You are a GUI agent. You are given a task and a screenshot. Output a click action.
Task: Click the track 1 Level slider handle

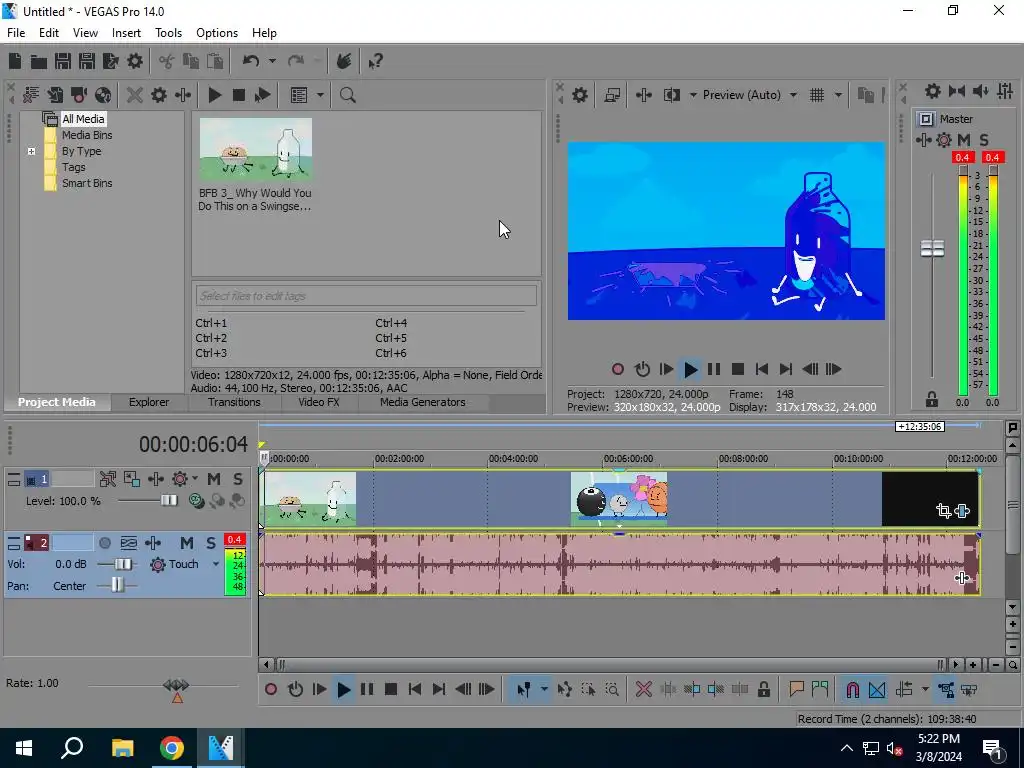pyautogui.click(x=169, y=501)
